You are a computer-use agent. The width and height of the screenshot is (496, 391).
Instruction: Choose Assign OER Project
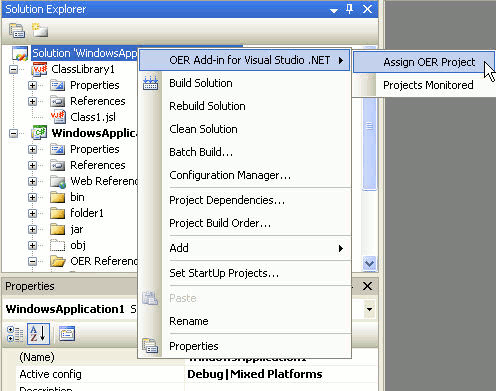(423, 62)
